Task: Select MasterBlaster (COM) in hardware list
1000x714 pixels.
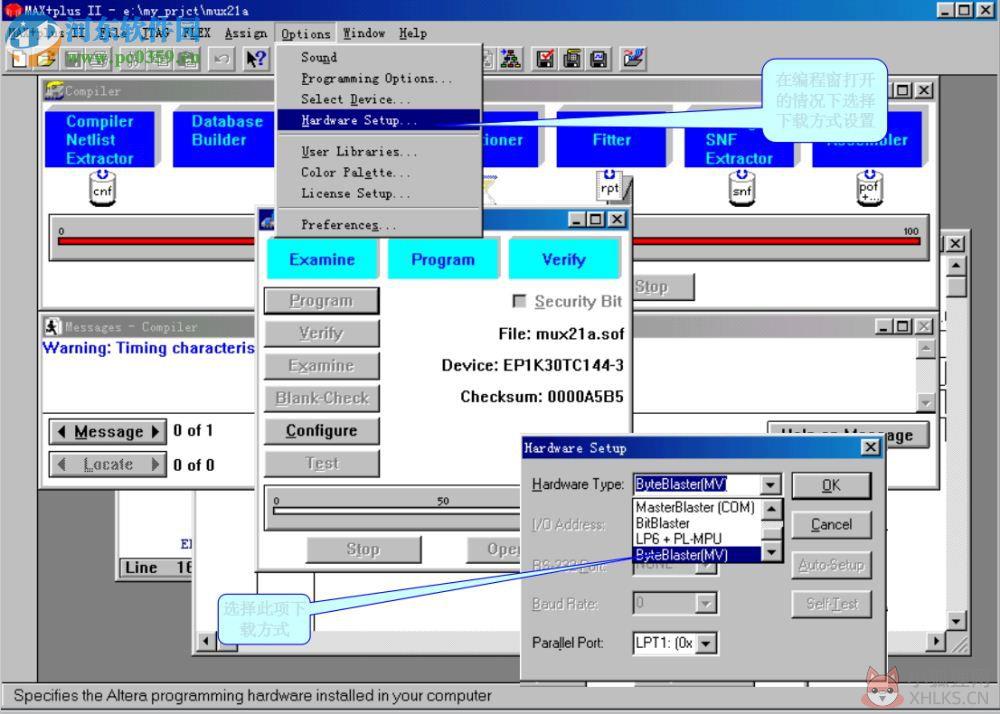Action: (x=695, y=507)
